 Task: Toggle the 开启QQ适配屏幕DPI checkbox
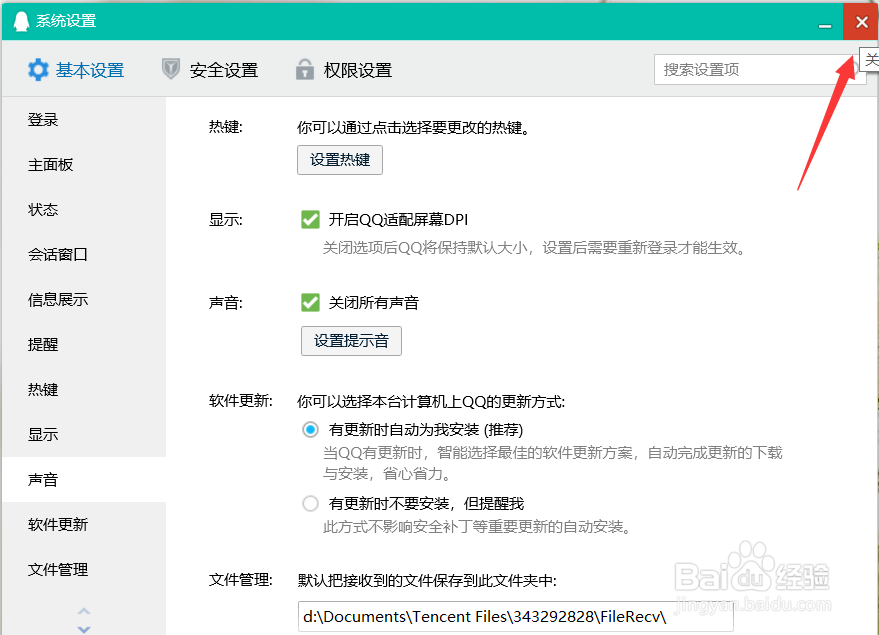tap(310, 219)
